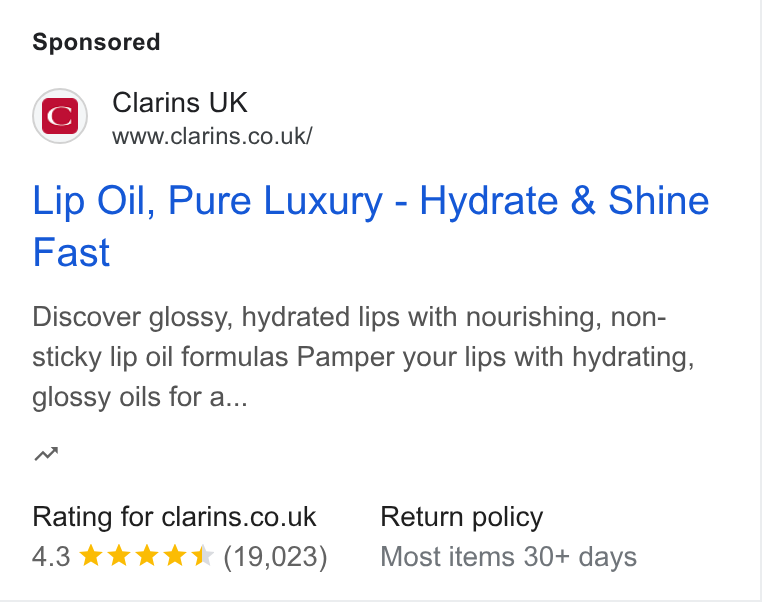This screenshot has width=762, height=602.
Task: Open 'Rating for clarins.co.uk' heading
Action: (x=174, y=516)
